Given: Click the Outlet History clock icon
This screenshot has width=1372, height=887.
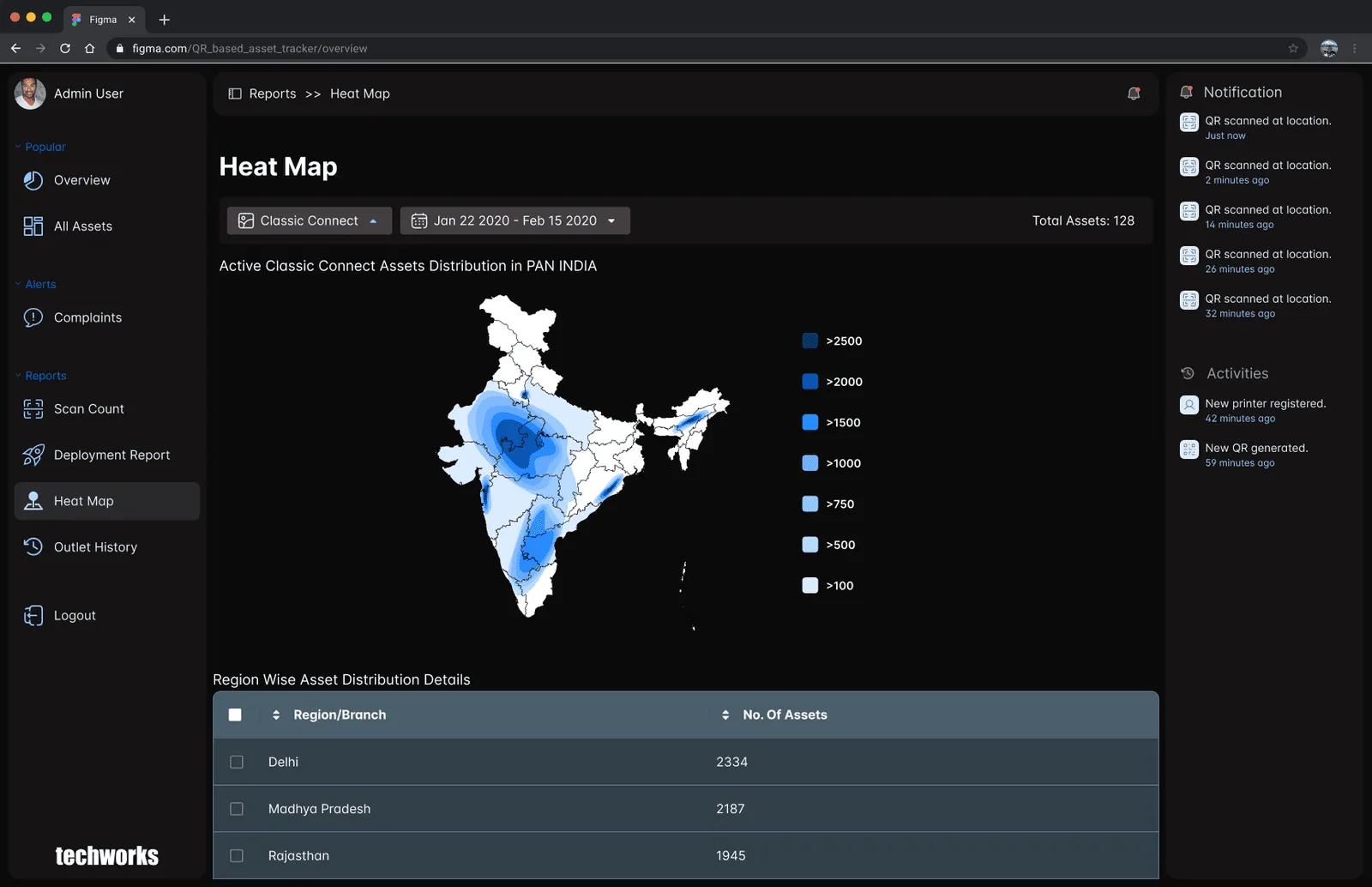Looking at the screenshot, I should tap(33, 546).
